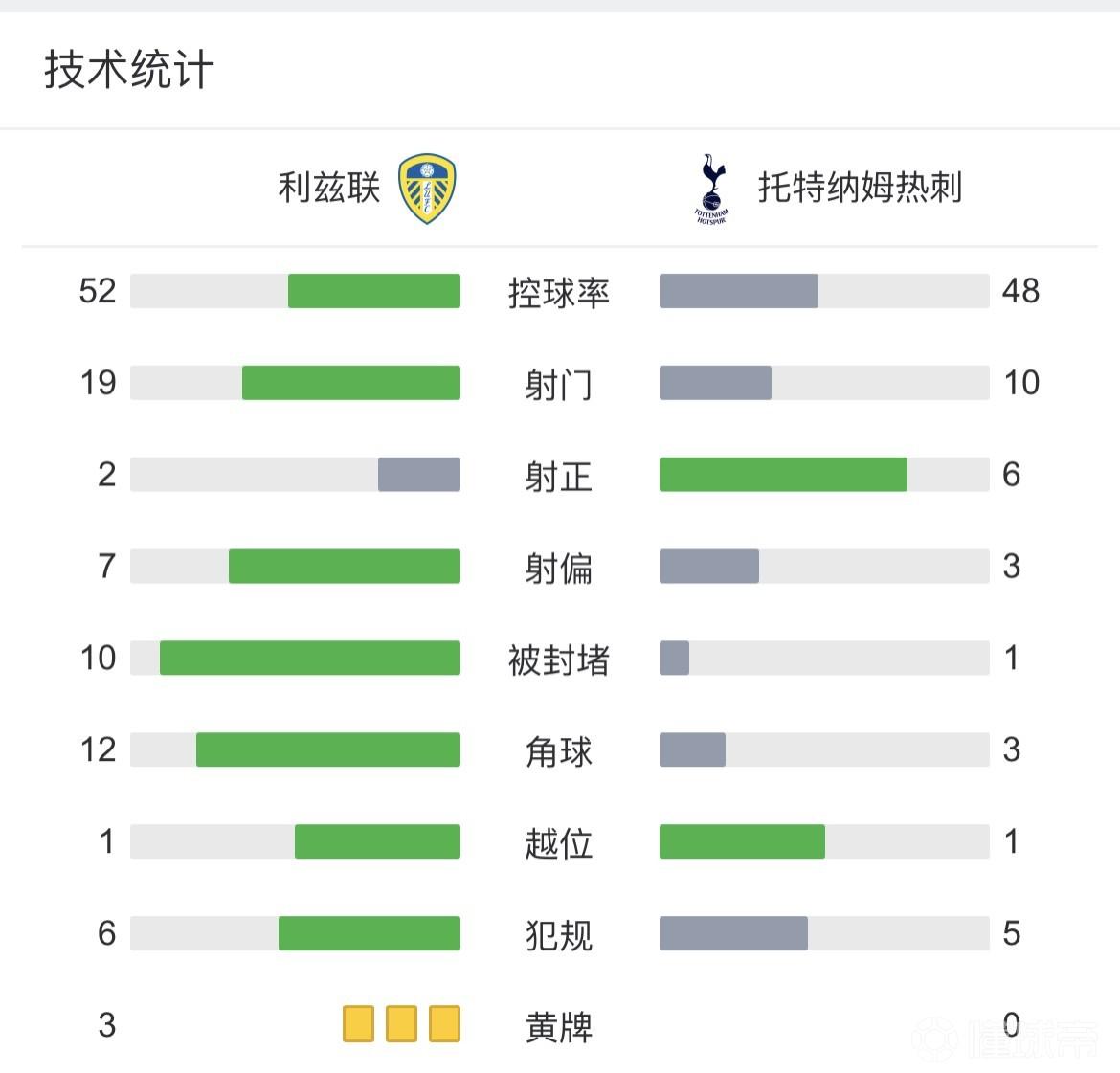
Task: Click Leeds green blocked shots bar
Action: tap(309, 658)
